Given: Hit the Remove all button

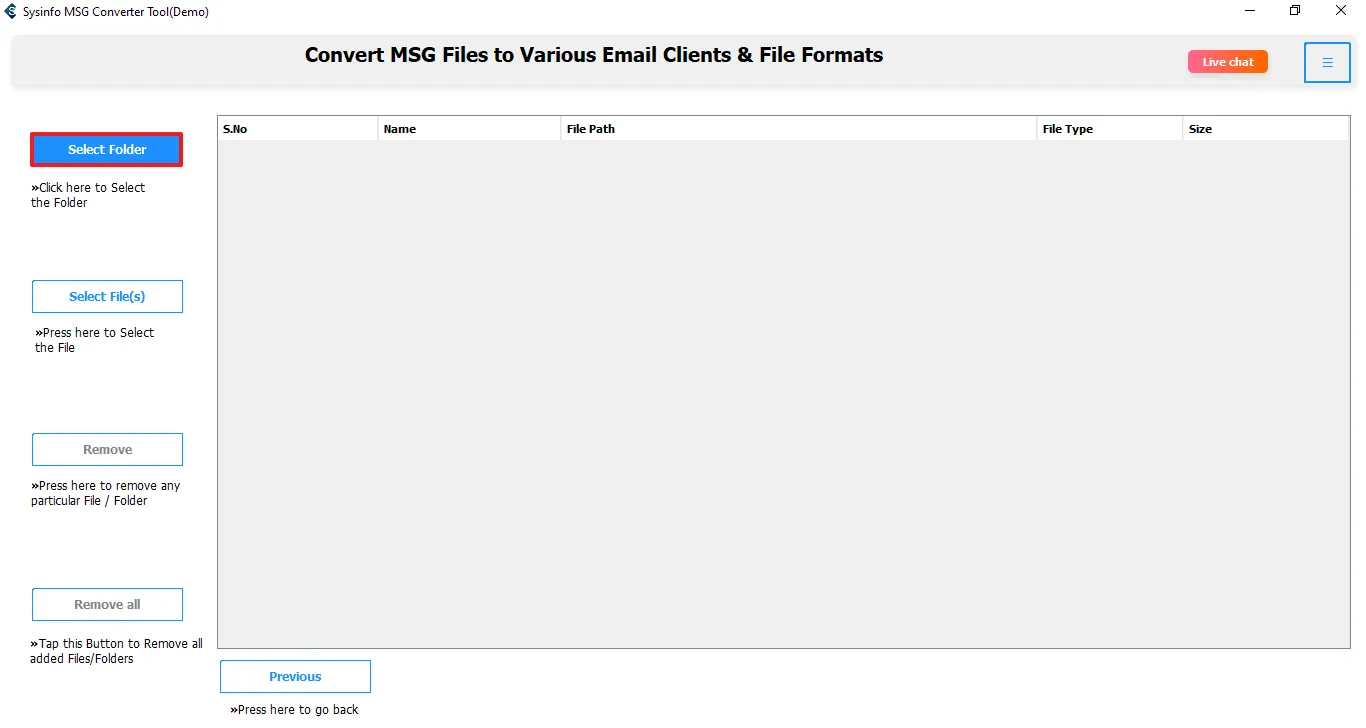Looking at the screenshot, I should click(107, 605).
